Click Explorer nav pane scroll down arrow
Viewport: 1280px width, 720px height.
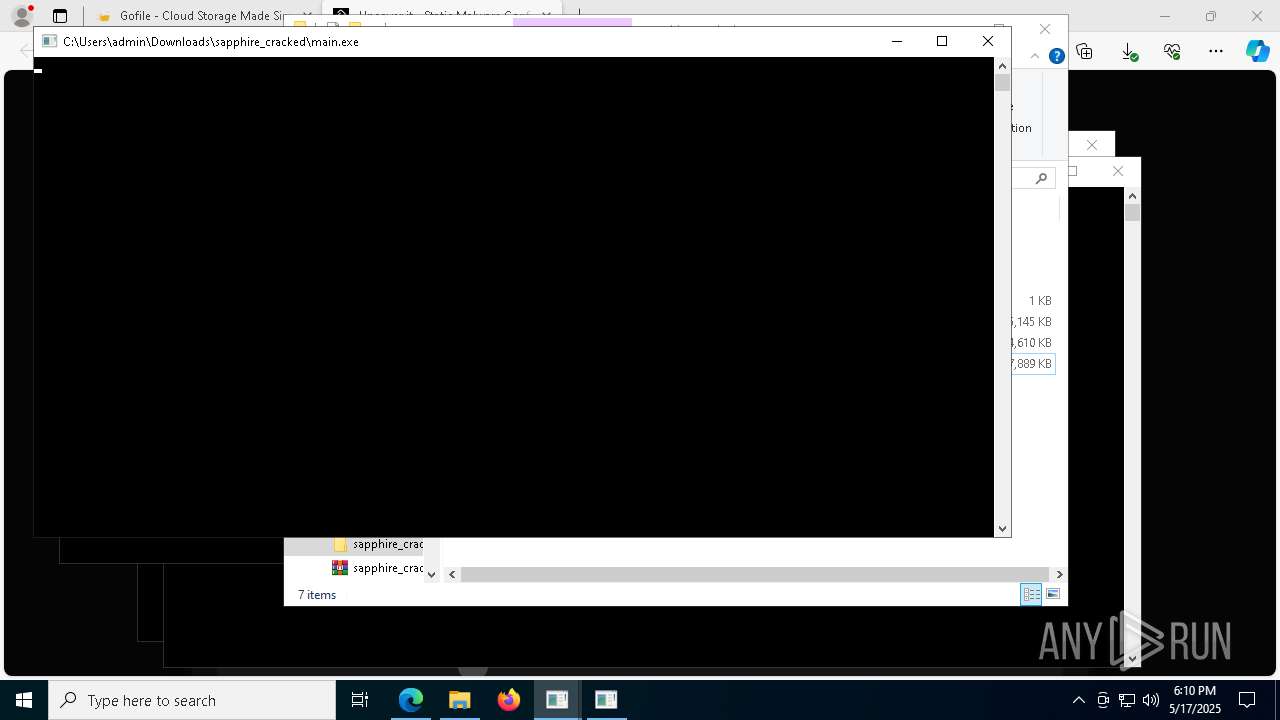431,574
